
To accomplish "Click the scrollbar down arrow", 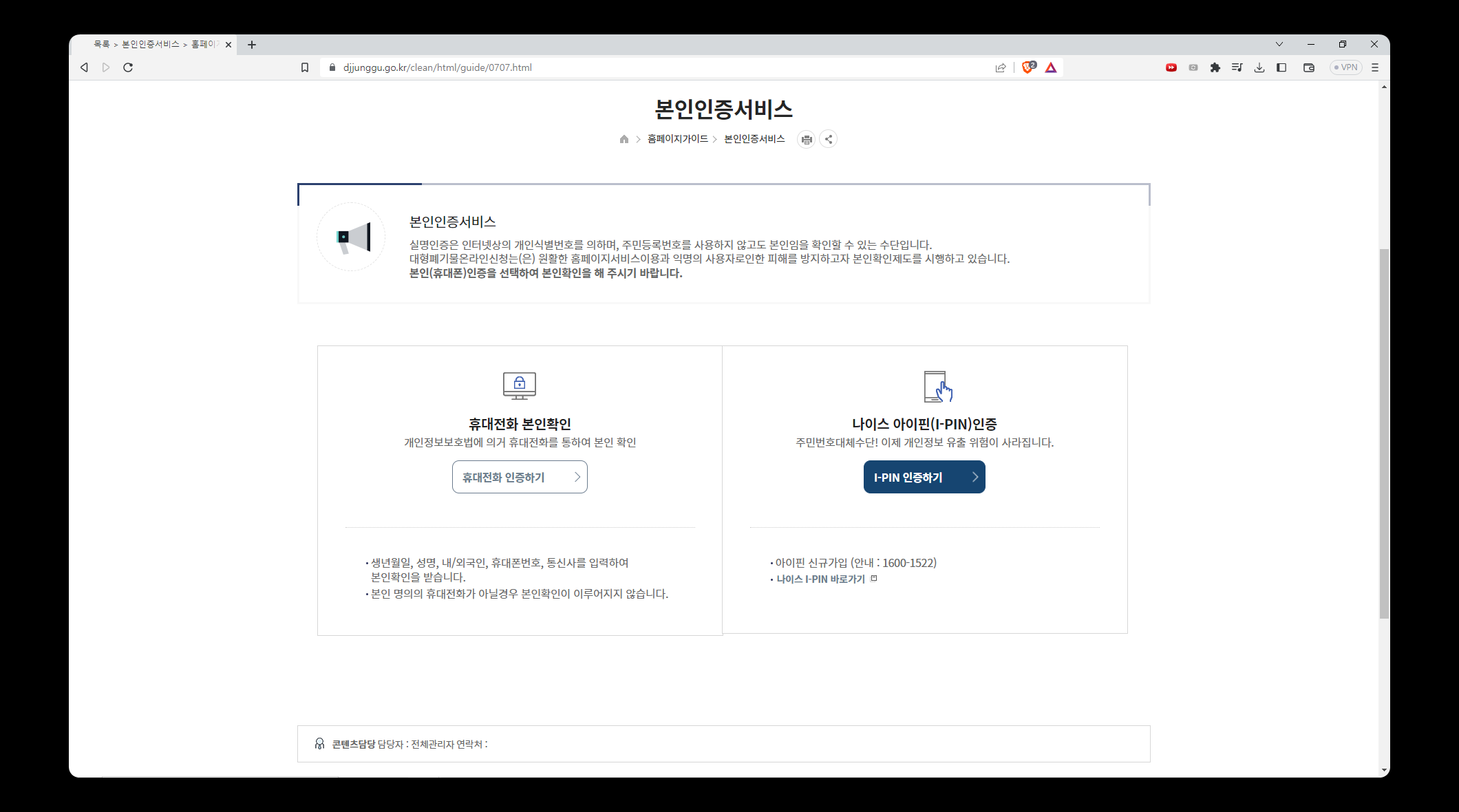I will coord(1384,771).
